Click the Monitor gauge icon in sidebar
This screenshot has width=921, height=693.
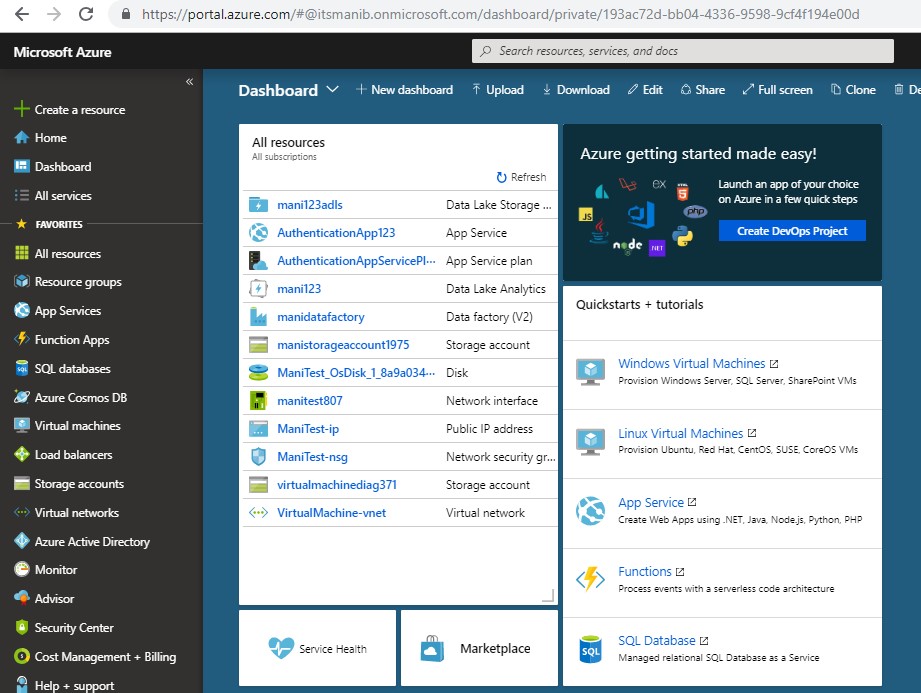pyautogui.click(x=22, y=569)
